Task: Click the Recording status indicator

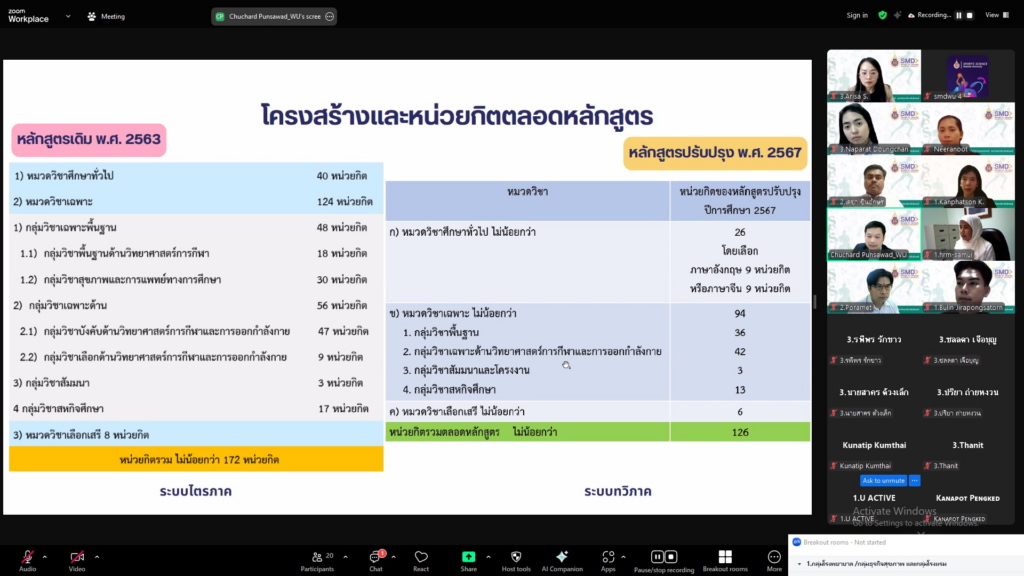Action: pos(929,15)
